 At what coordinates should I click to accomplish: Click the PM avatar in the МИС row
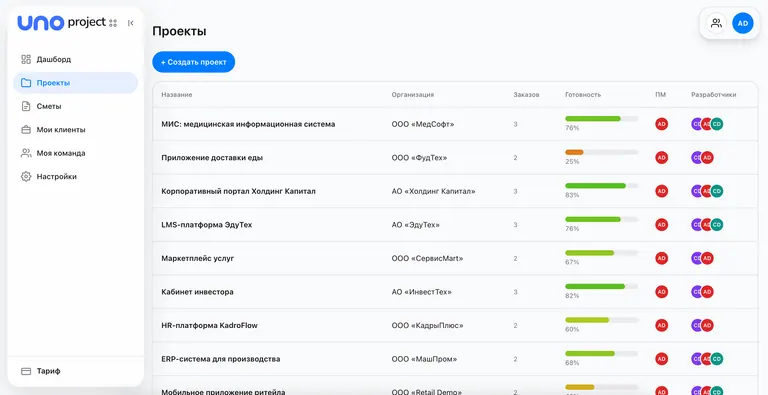pyautogui.click(x=662, y=124)
